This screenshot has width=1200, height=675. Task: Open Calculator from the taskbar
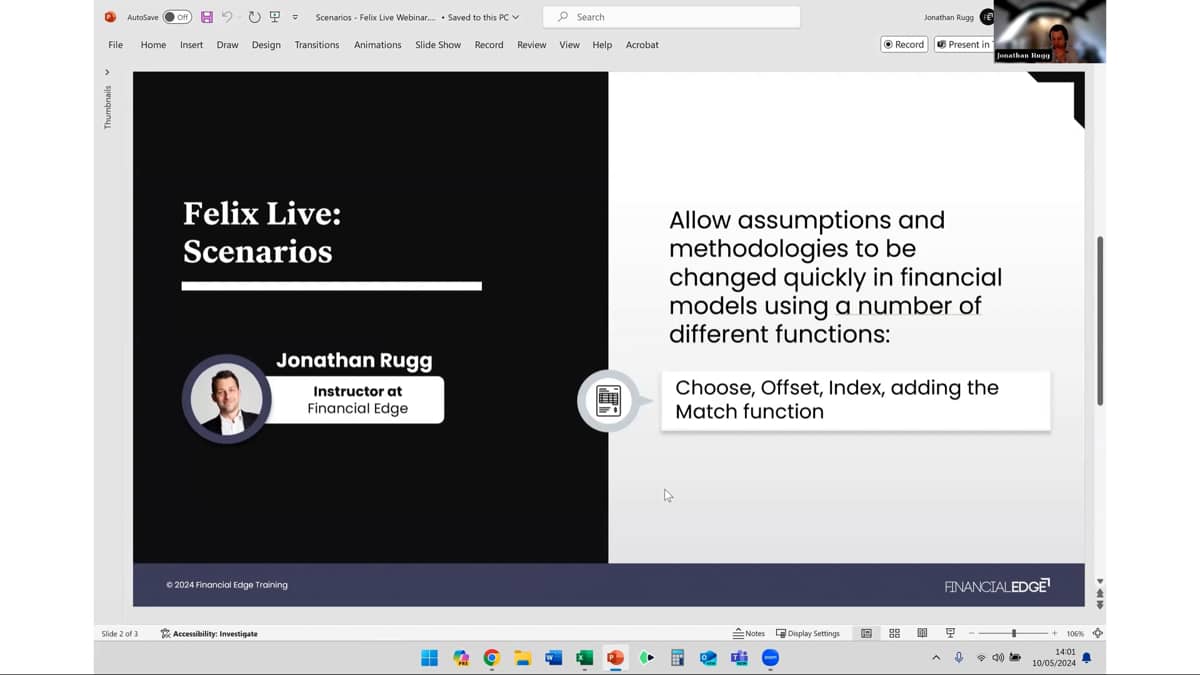tap(677, 657)
